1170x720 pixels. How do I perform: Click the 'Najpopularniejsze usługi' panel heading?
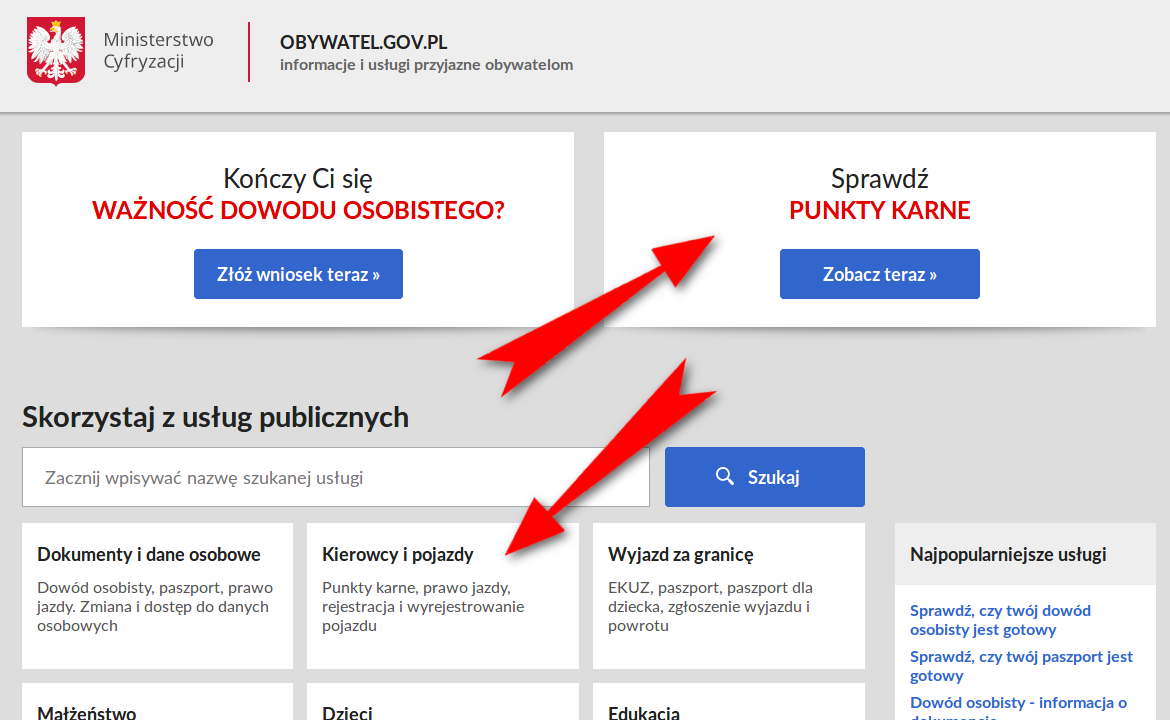coord(1008,554)
